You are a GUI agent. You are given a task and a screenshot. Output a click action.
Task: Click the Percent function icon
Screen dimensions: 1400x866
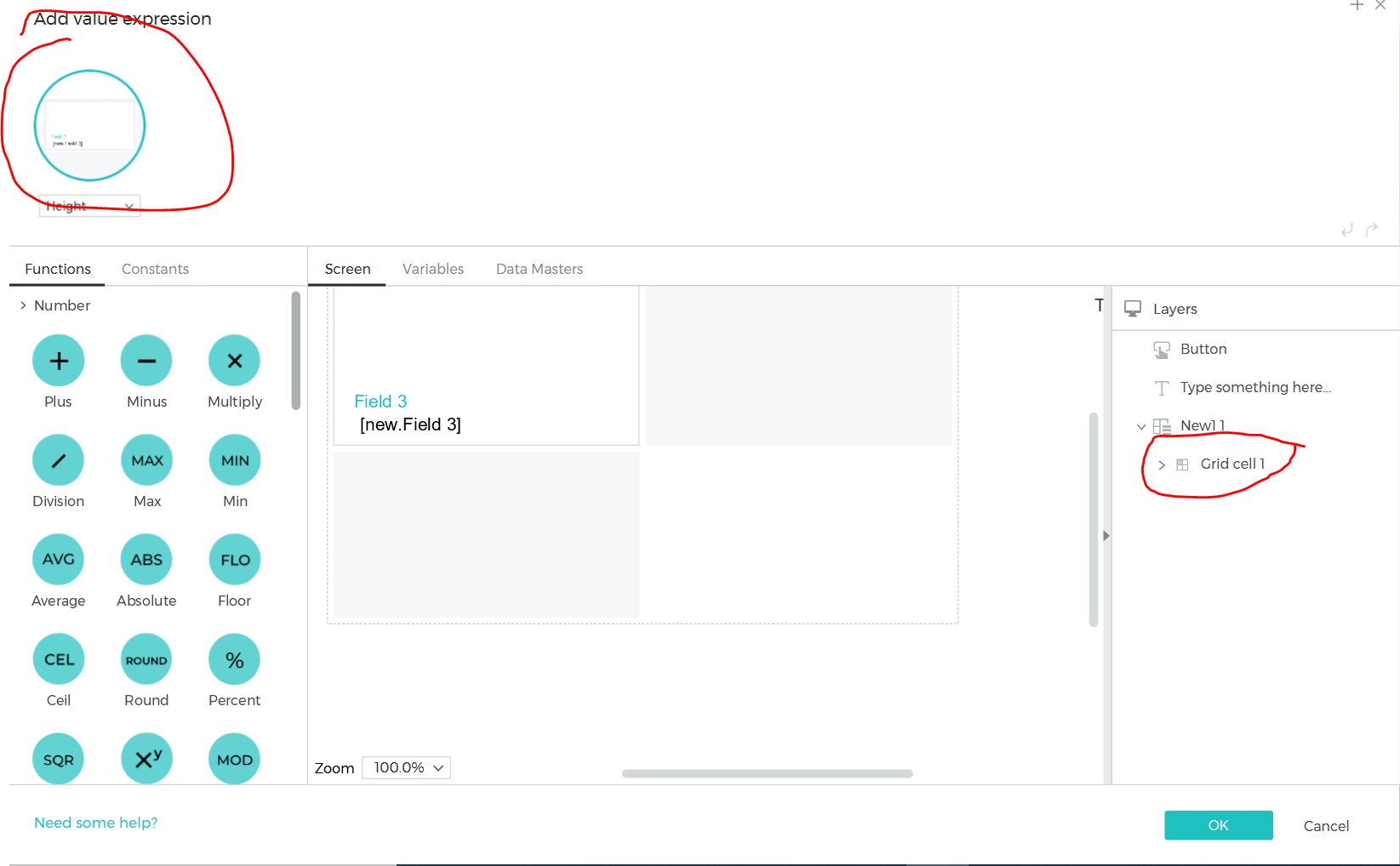(x=235, y=659)
